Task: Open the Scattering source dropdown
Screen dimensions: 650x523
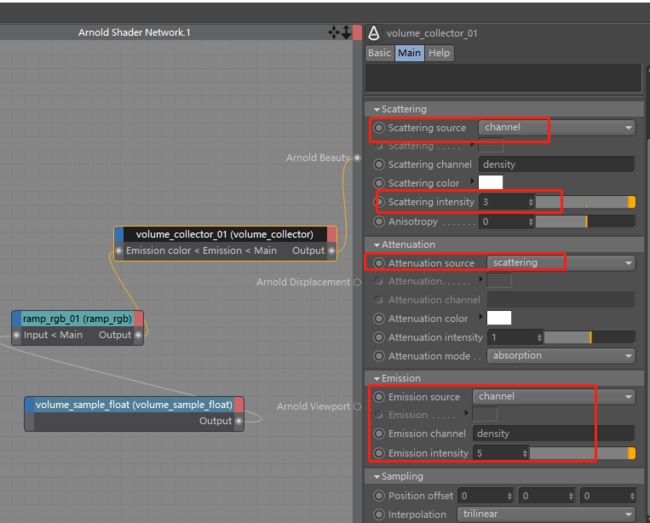Action: [x=557, y=127]
